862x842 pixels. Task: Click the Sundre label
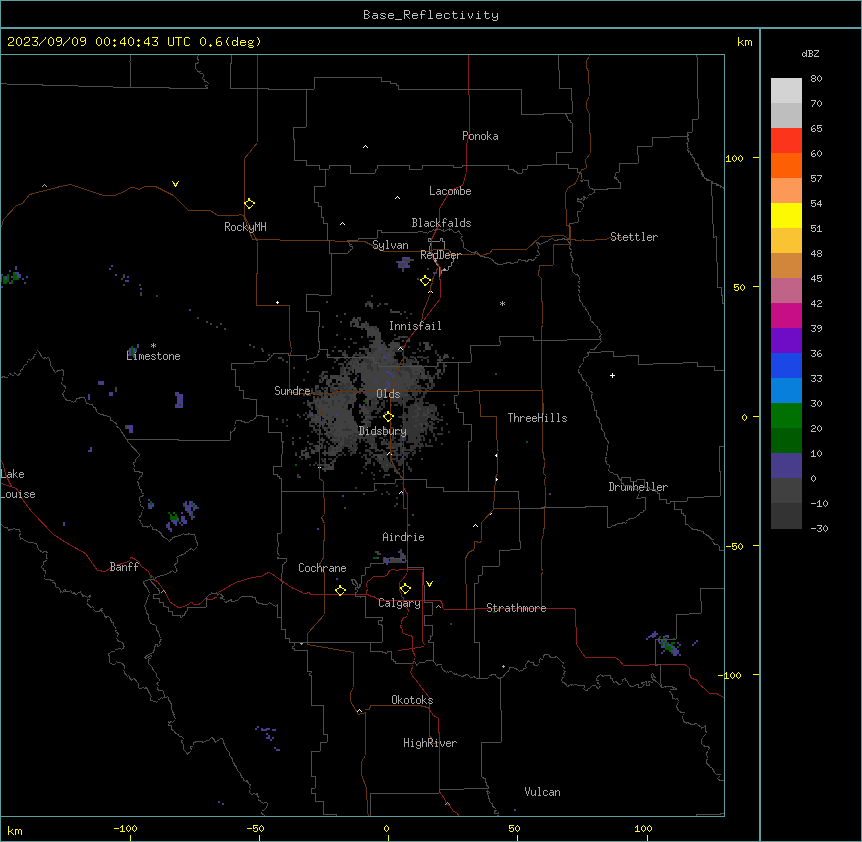pyautogui.click(x=292, y=391)
